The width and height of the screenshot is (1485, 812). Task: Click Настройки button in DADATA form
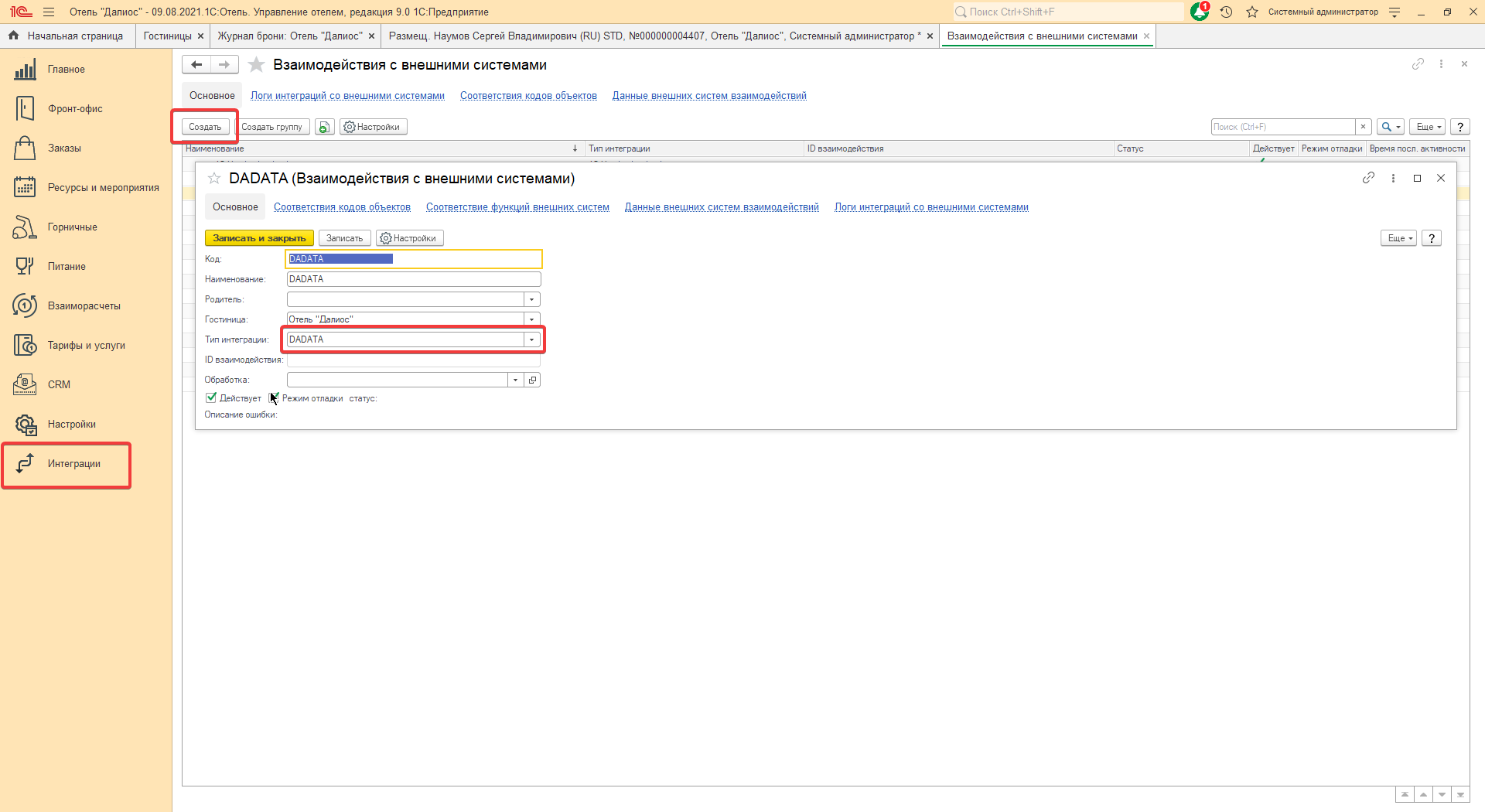coord(409,238)
